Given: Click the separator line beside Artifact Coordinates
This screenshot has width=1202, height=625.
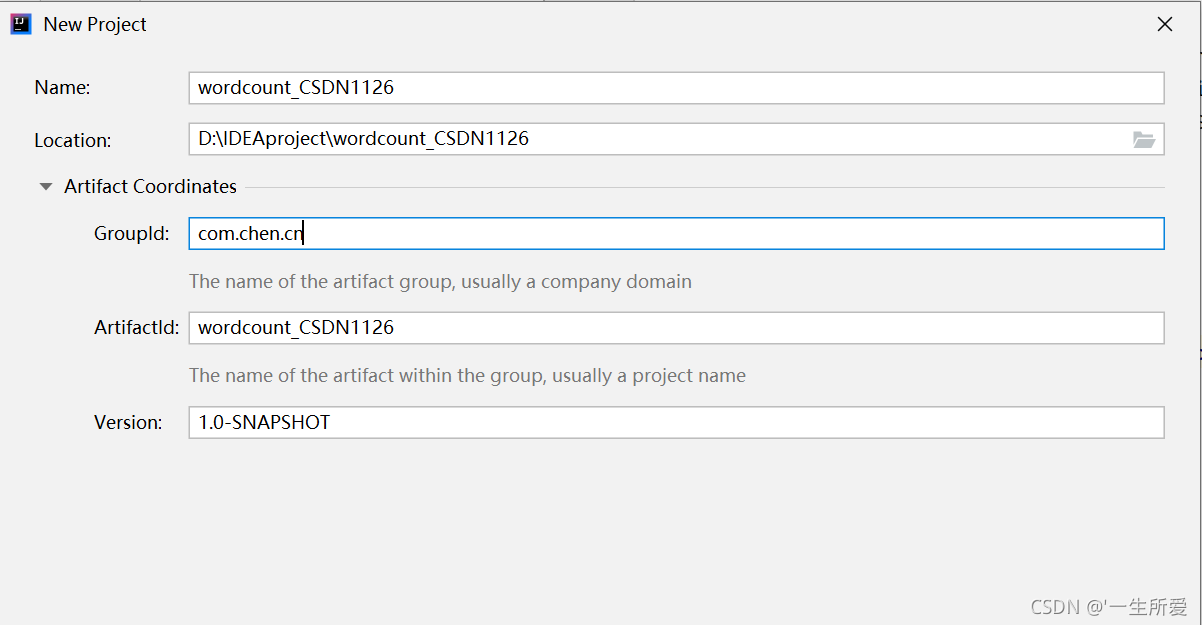Looking at the screenshot, I should tap(705, 187).
